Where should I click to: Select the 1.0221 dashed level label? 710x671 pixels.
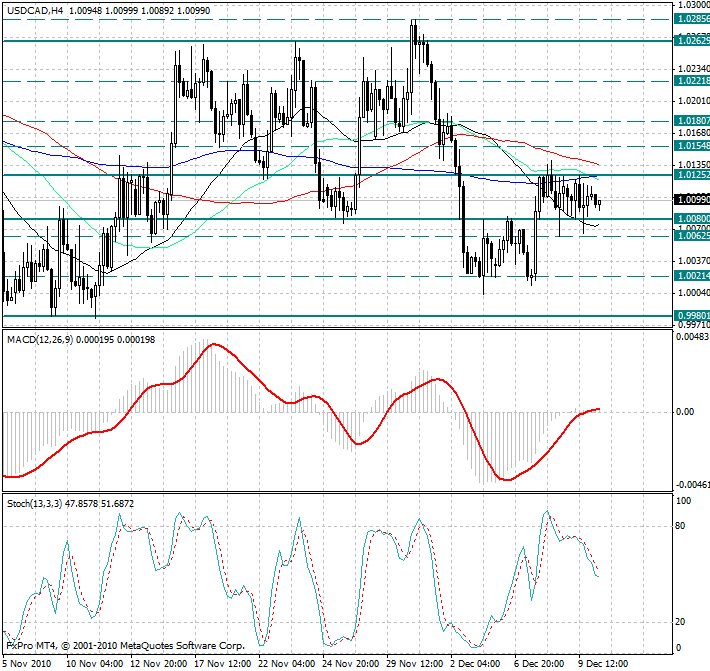[692, 80]
